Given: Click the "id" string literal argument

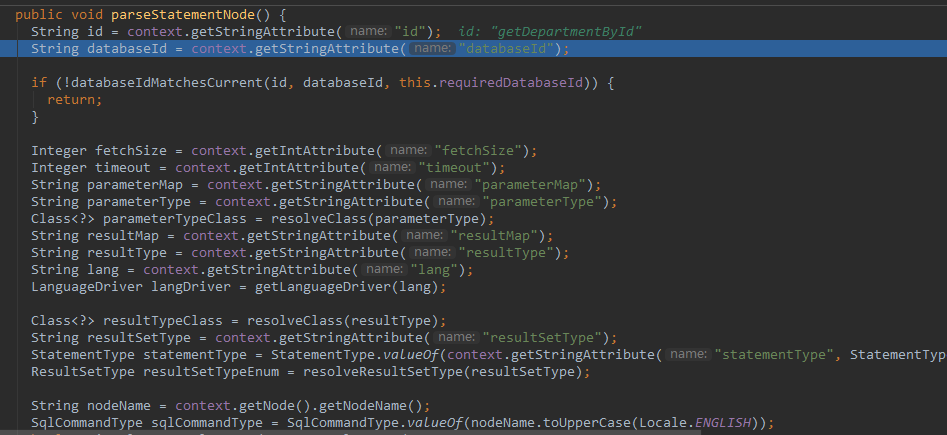Looking at the screenshot, I should point(410,32).
